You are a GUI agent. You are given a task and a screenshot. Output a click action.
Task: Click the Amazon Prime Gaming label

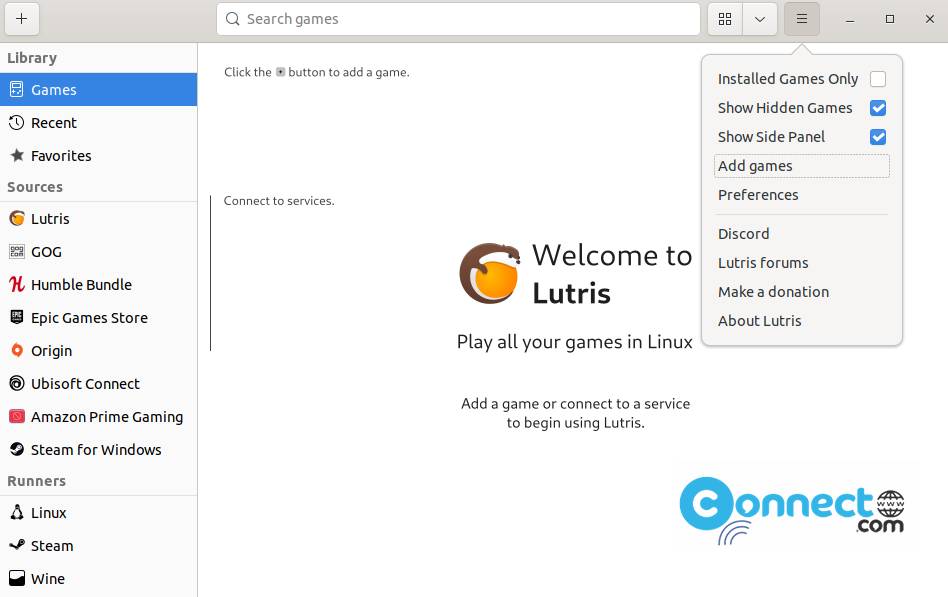pos(107,417)
